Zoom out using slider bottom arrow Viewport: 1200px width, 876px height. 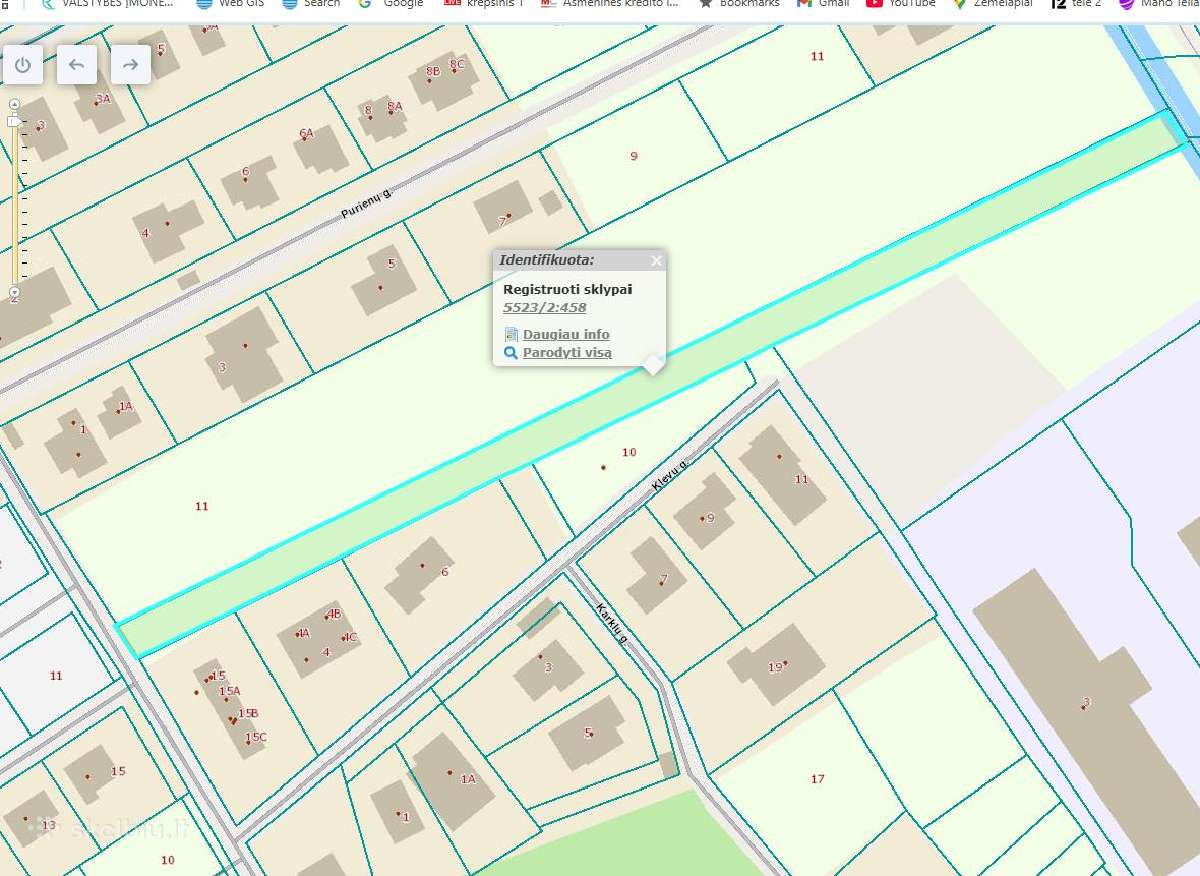pos(14,293)
